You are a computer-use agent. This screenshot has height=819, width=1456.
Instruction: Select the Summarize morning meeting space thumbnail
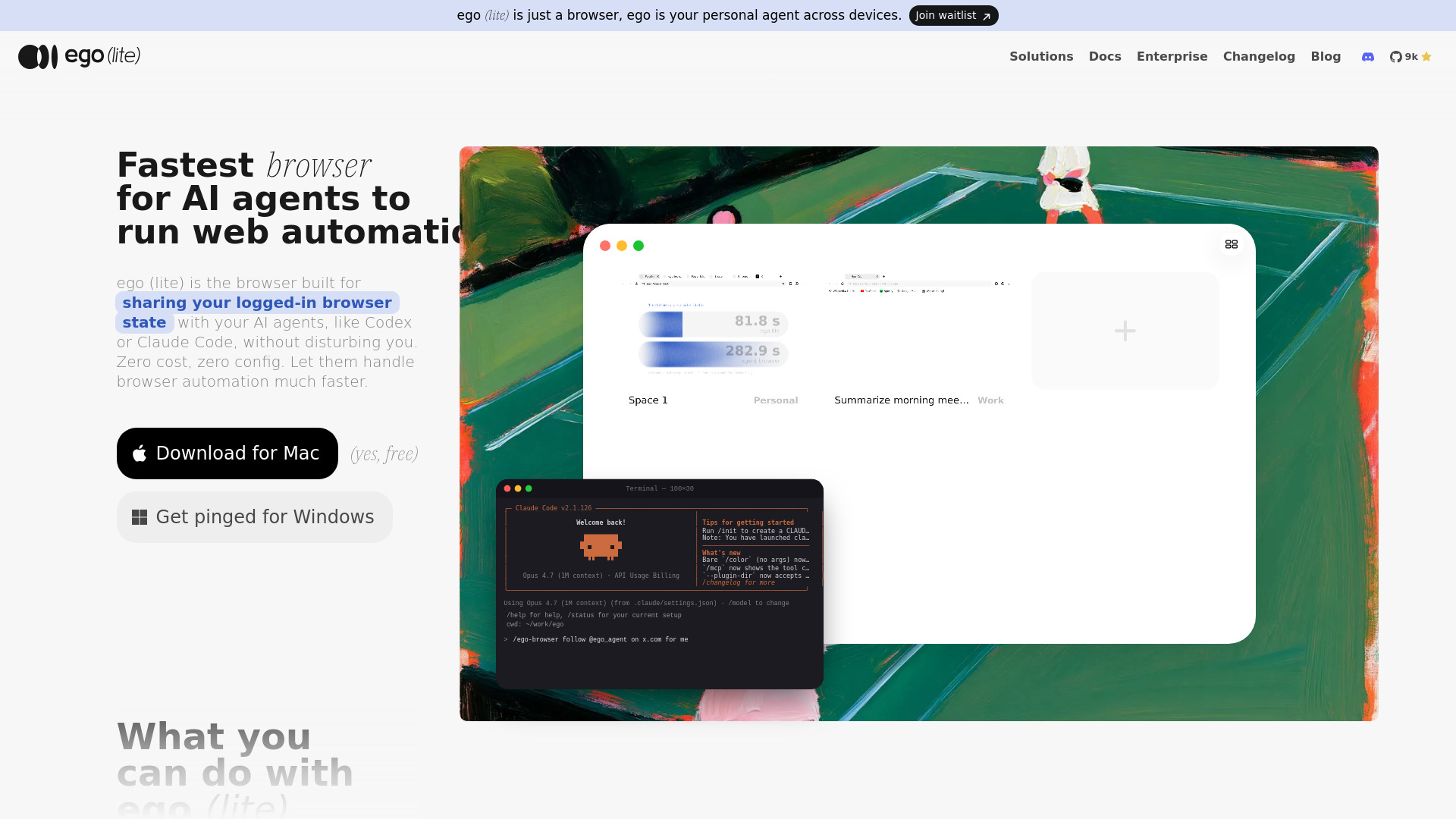point(919,331)
